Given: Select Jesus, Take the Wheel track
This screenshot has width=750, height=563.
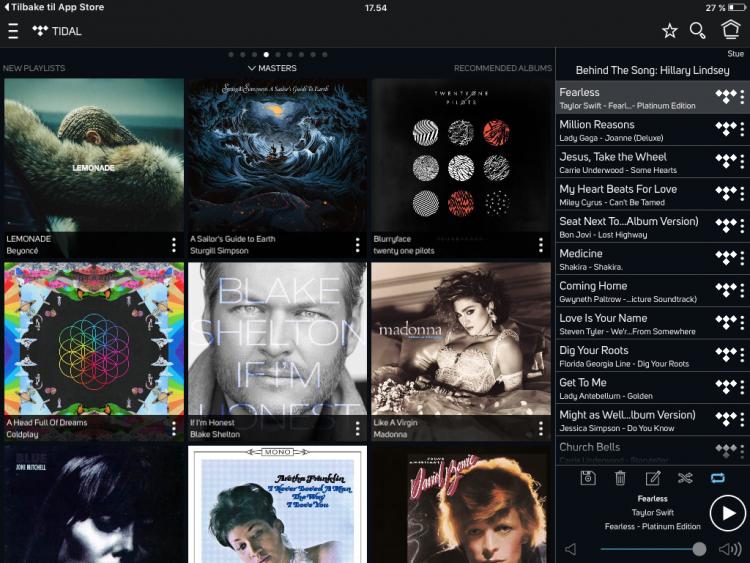Looking at the screenshot, I should pos(652,162).
